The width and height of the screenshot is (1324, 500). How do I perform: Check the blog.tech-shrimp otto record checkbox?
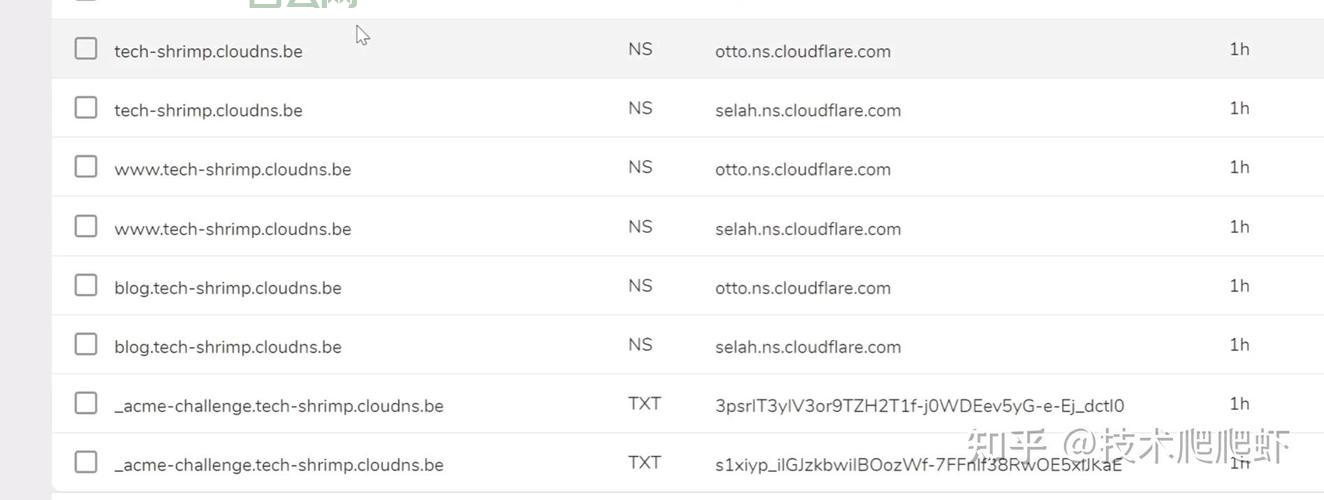coord(86,285)
